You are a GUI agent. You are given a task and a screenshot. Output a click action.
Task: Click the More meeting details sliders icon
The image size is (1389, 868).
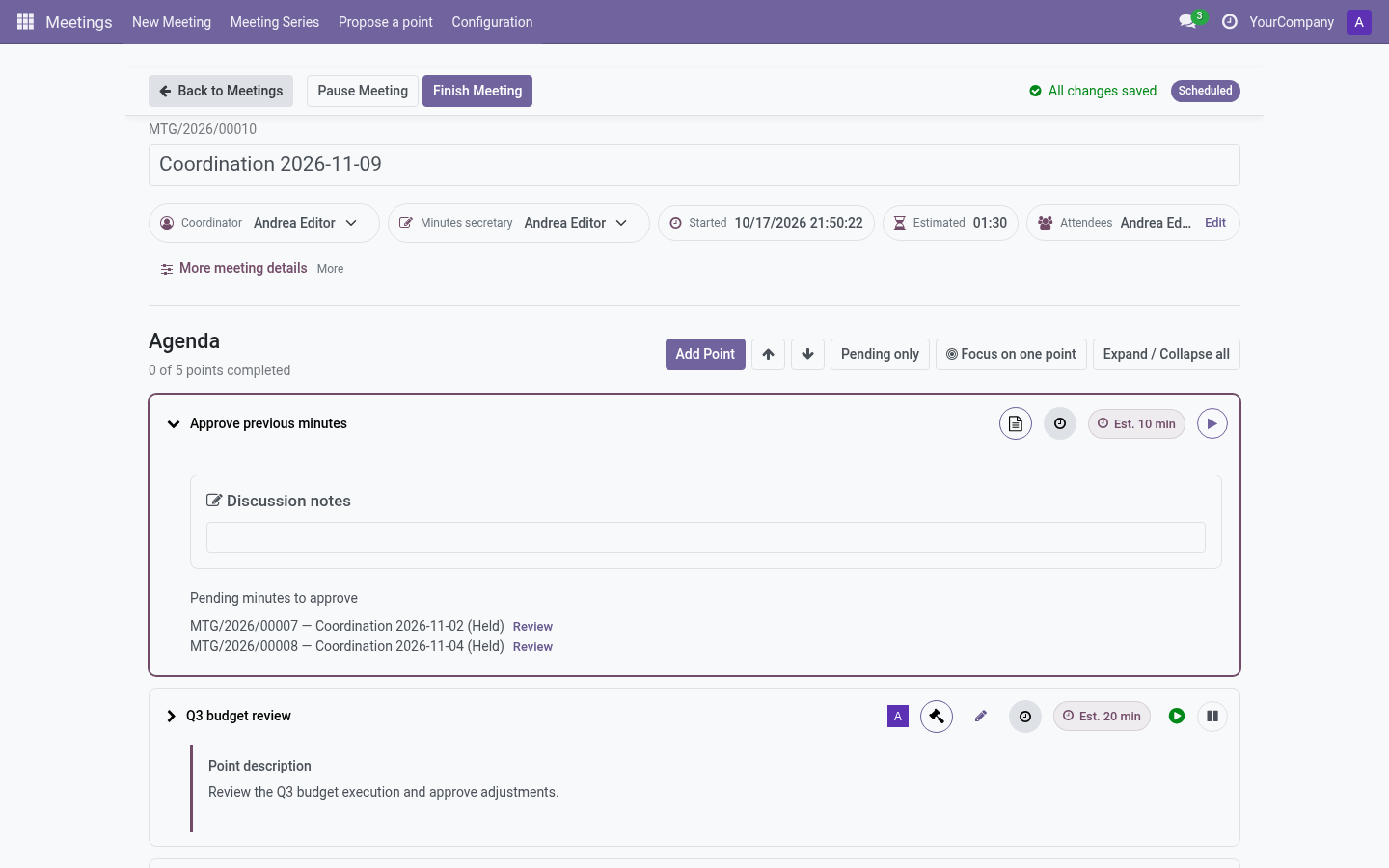167,269
